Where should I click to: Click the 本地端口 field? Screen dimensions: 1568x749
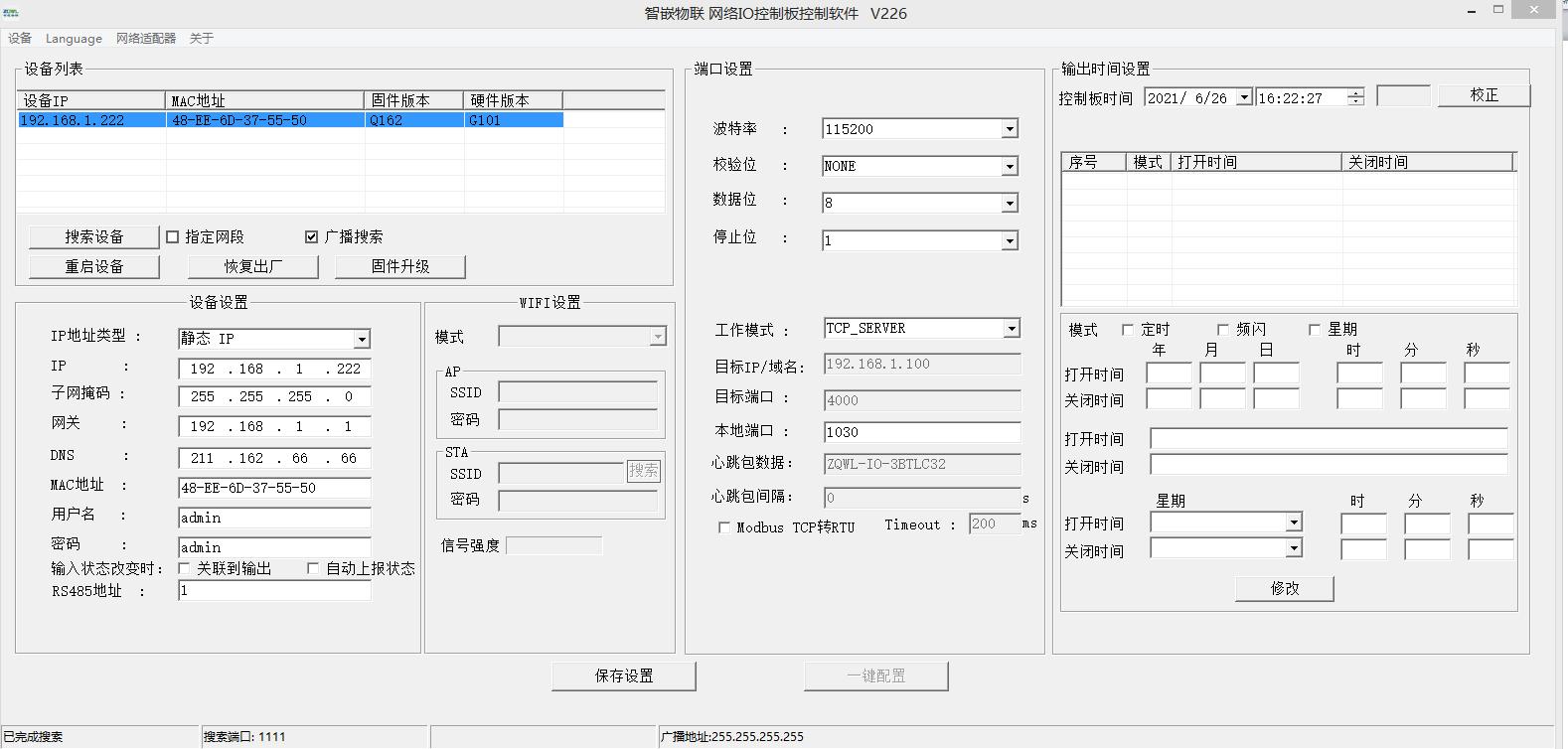point(922,432)
